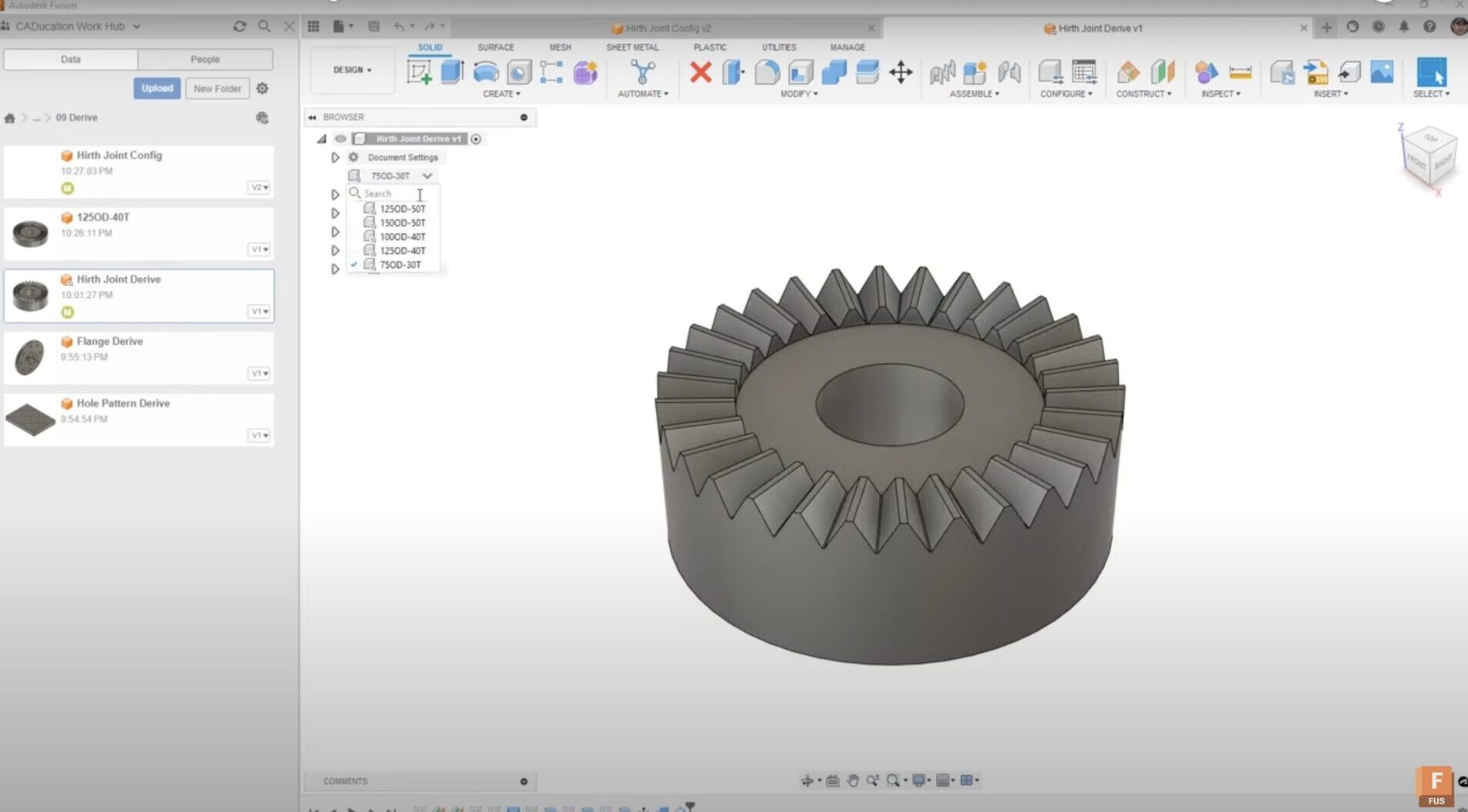Select the Fillet tool icon

(767, 72)
